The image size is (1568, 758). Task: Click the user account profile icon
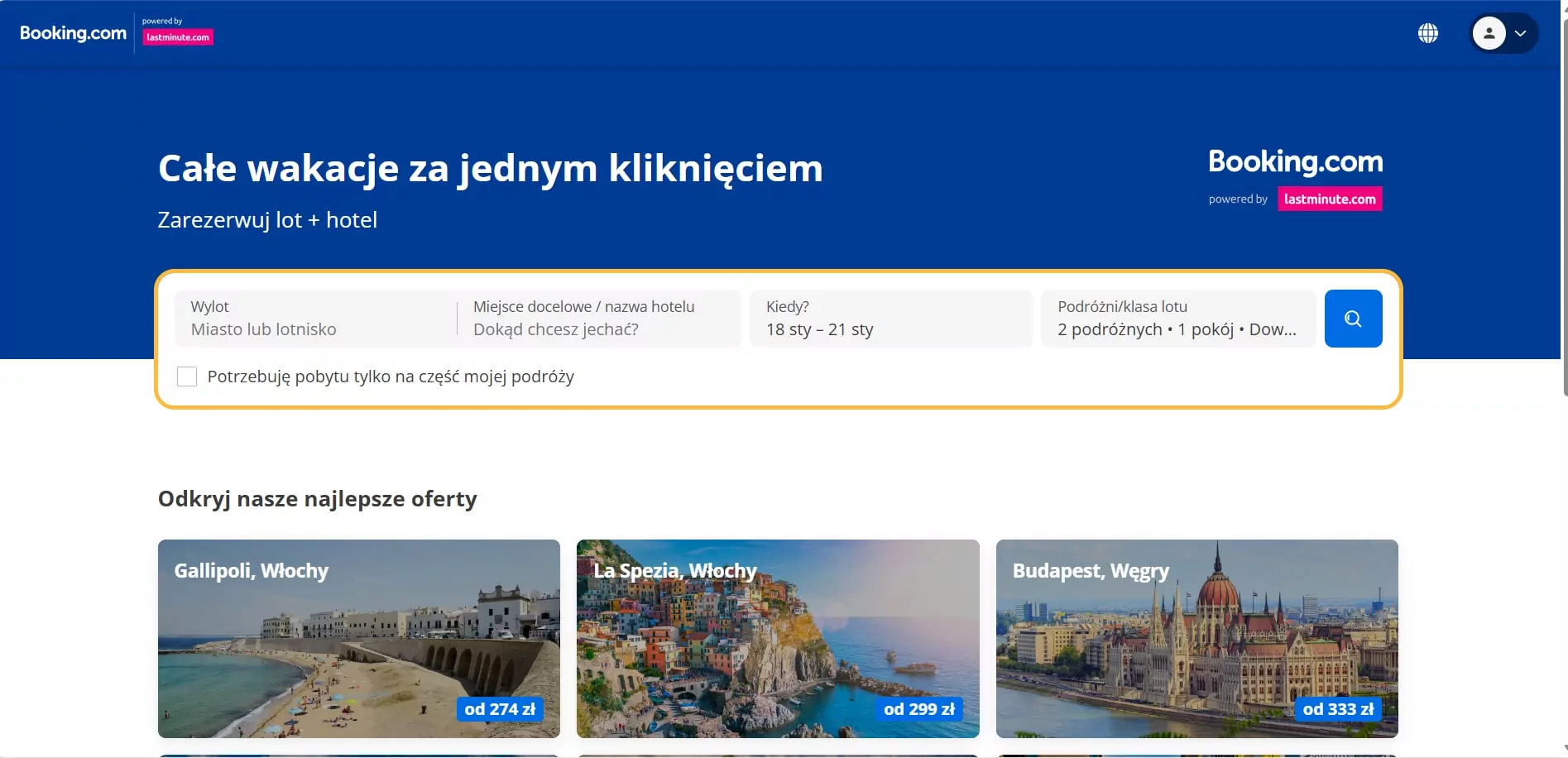pyautogui.click(x=1489, y=33)
